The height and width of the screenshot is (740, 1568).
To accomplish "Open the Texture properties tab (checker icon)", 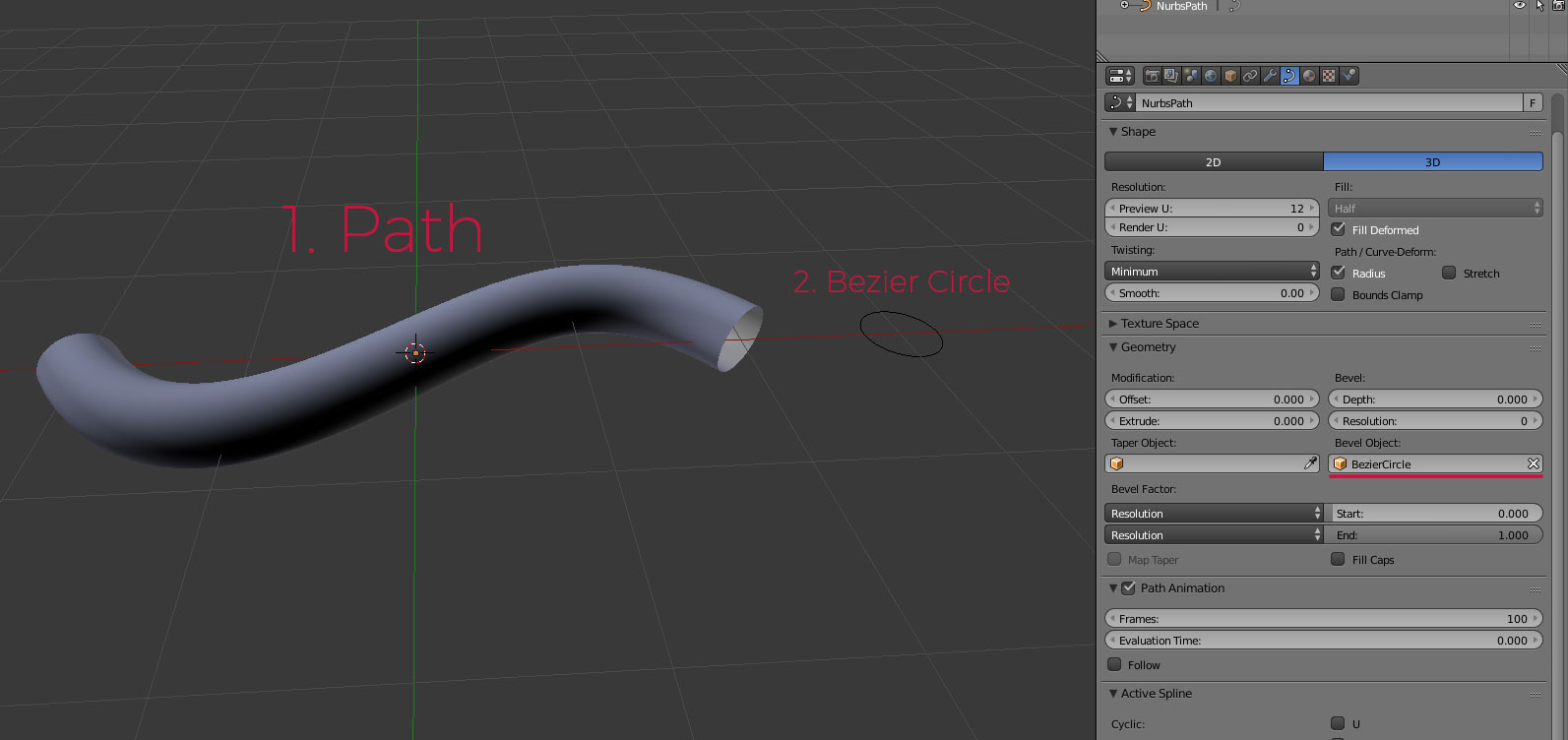I will pyautogui.click(x=1329, y=76).
